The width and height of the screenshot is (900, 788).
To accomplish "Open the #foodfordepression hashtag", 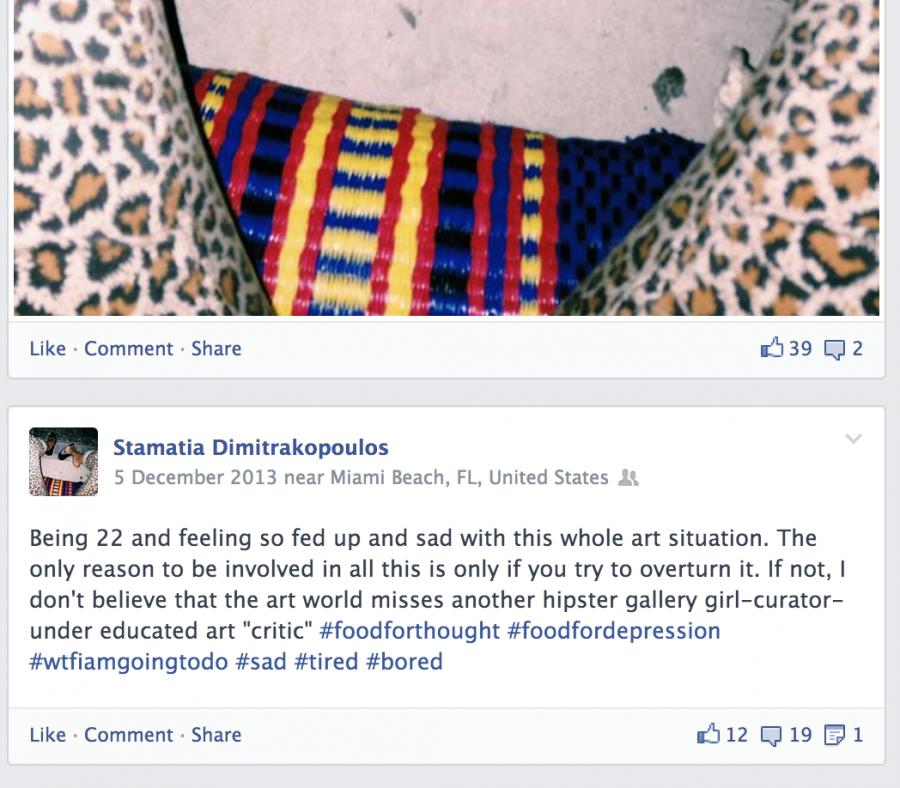I will click(x=614, y=631).
